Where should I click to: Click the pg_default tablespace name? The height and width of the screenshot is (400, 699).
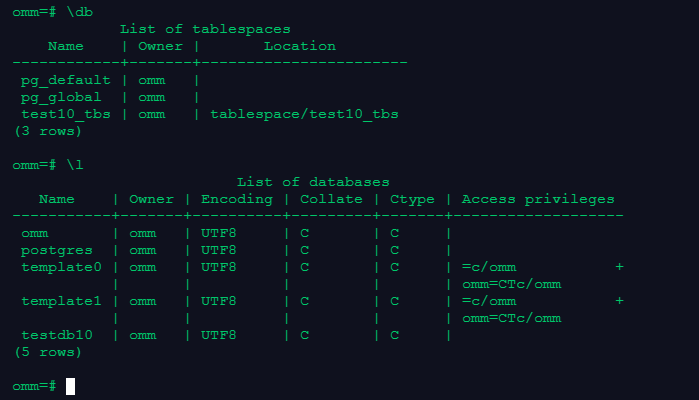65,80
